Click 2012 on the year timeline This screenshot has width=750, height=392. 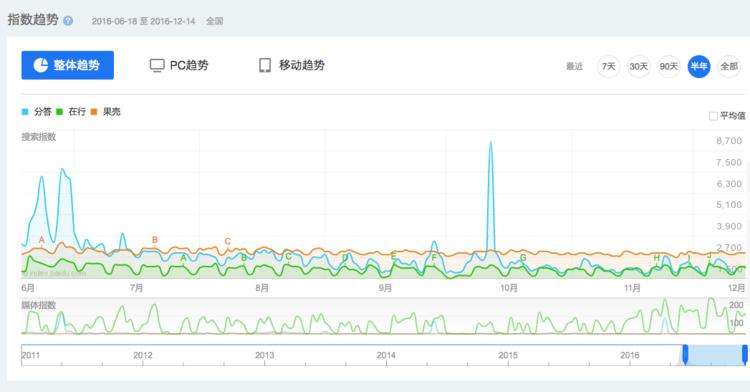143,355
